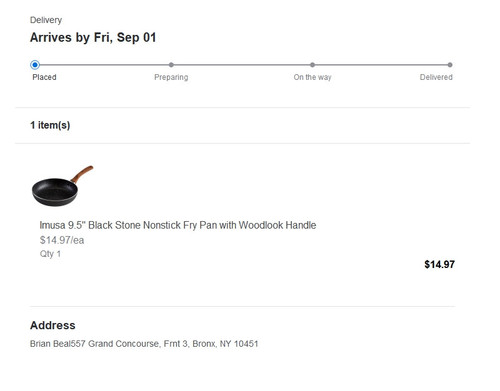The image size is (500, 391).
Task: Click the Arrives by Fri, Sep 01 heading
Action: [x=93, y=37]
